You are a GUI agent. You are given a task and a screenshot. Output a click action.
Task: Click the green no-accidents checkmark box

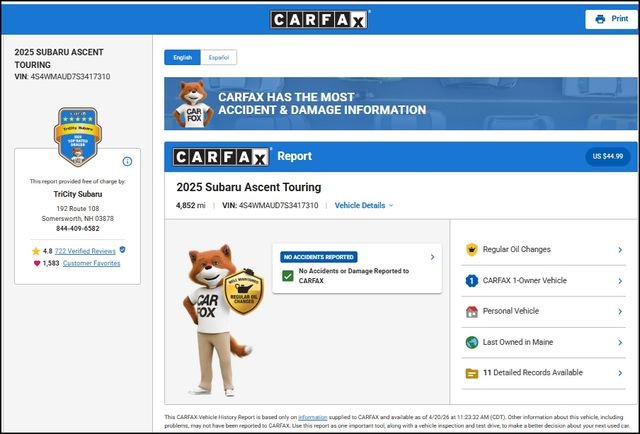(288, 275)
